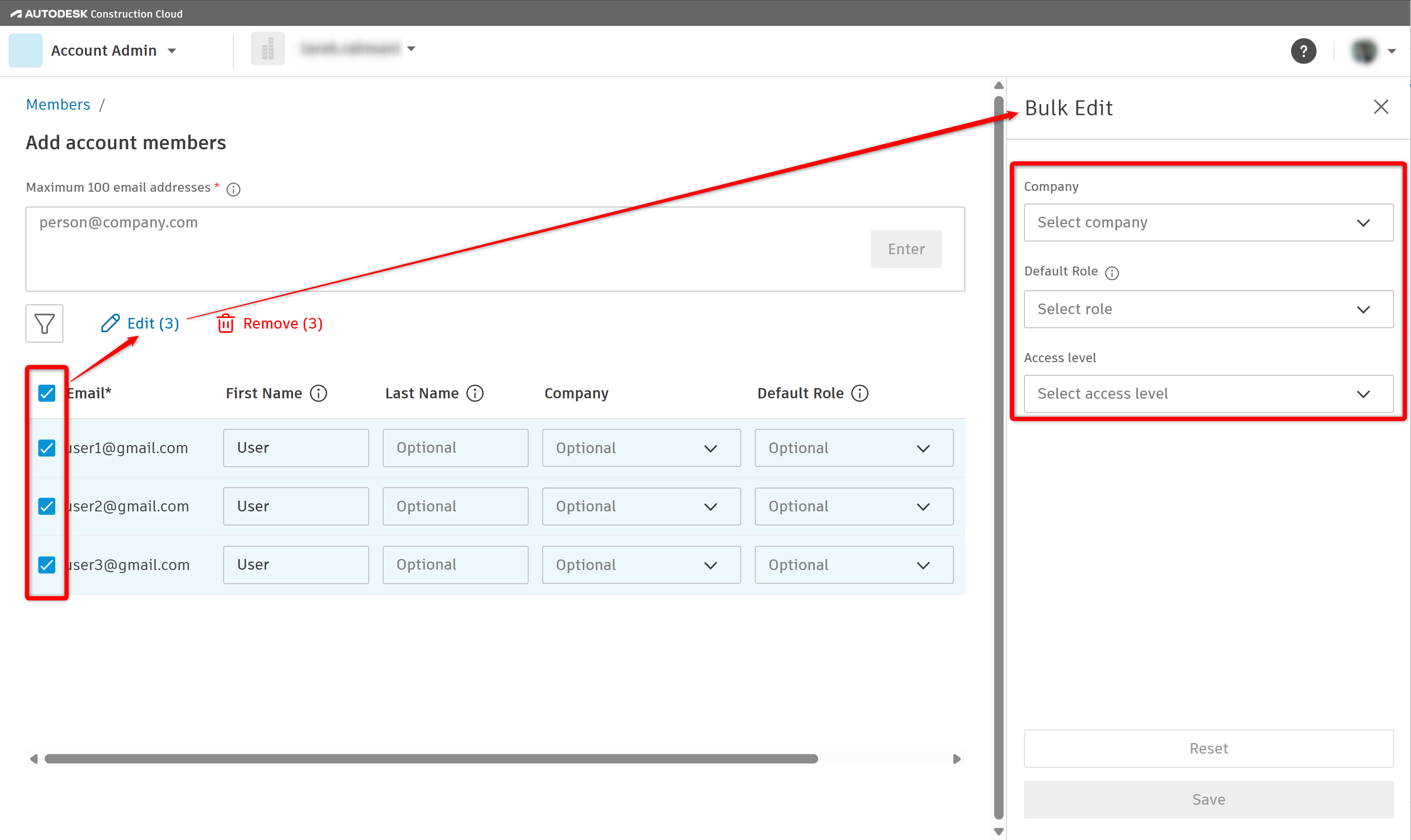
Task: Click the help question mark icon
Action: coord(1303,51)
